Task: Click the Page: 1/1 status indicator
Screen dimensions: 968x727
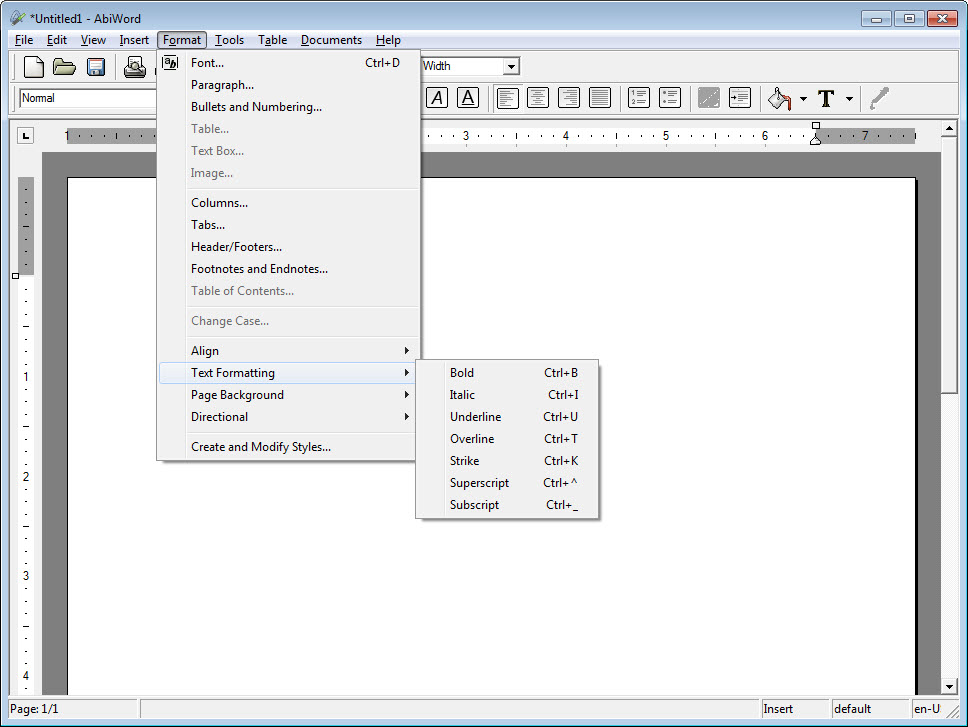Action: click(x=73, y=709)
